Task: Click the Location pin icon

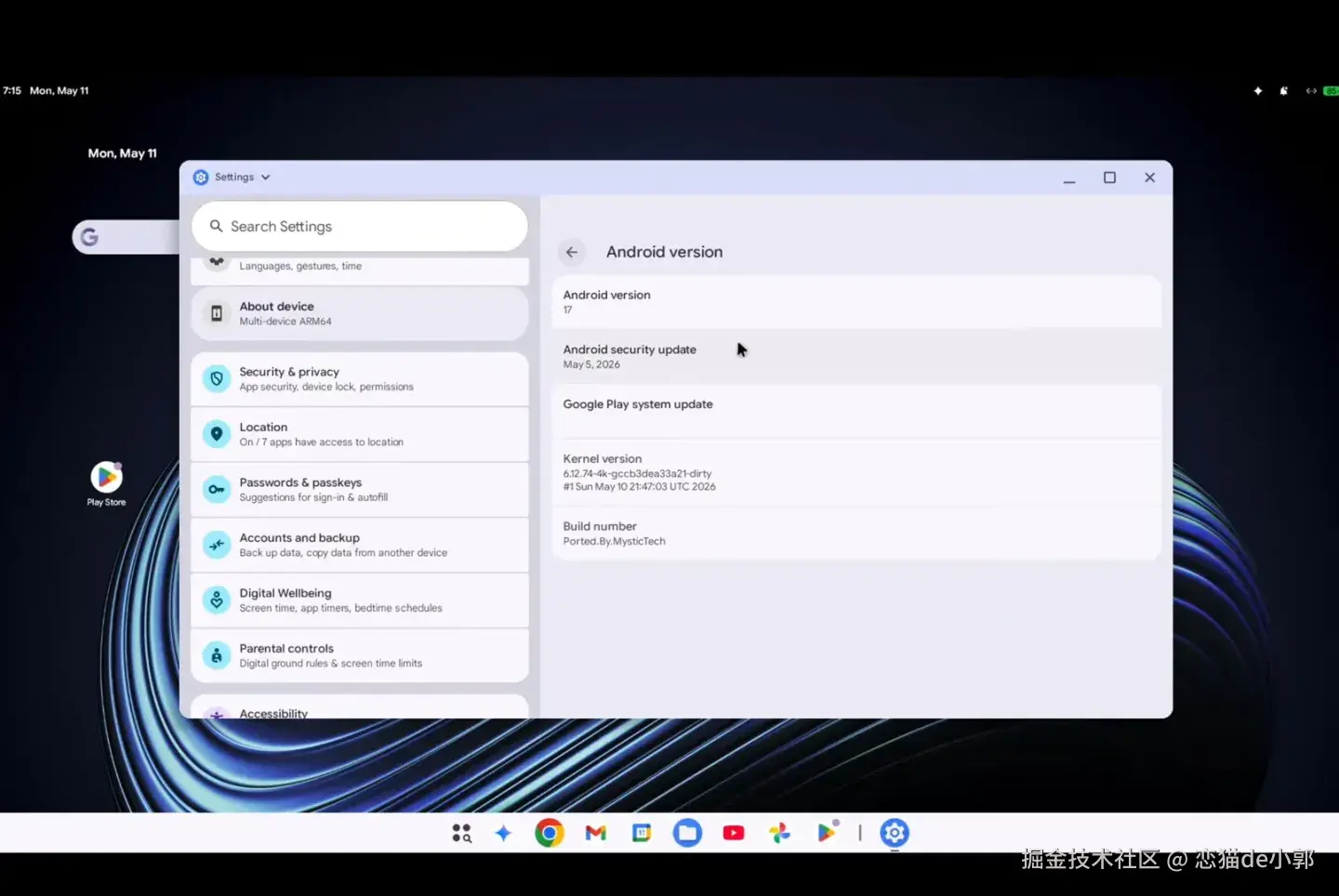Action: pyautogui.click(x=217, y=434)
